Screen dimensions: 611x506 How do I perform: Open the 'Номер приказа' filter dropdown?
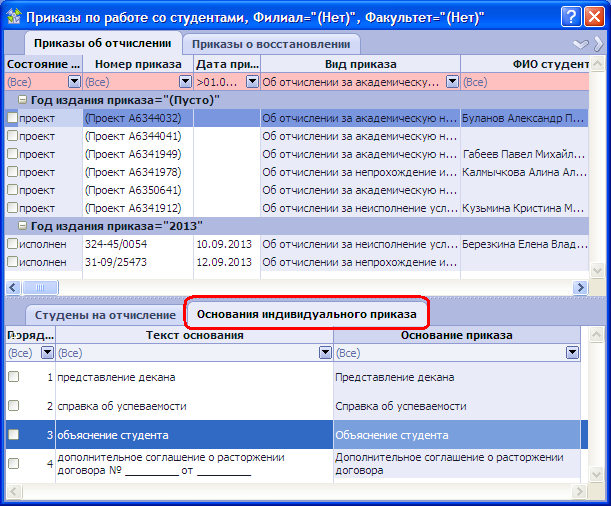[185, 82]
